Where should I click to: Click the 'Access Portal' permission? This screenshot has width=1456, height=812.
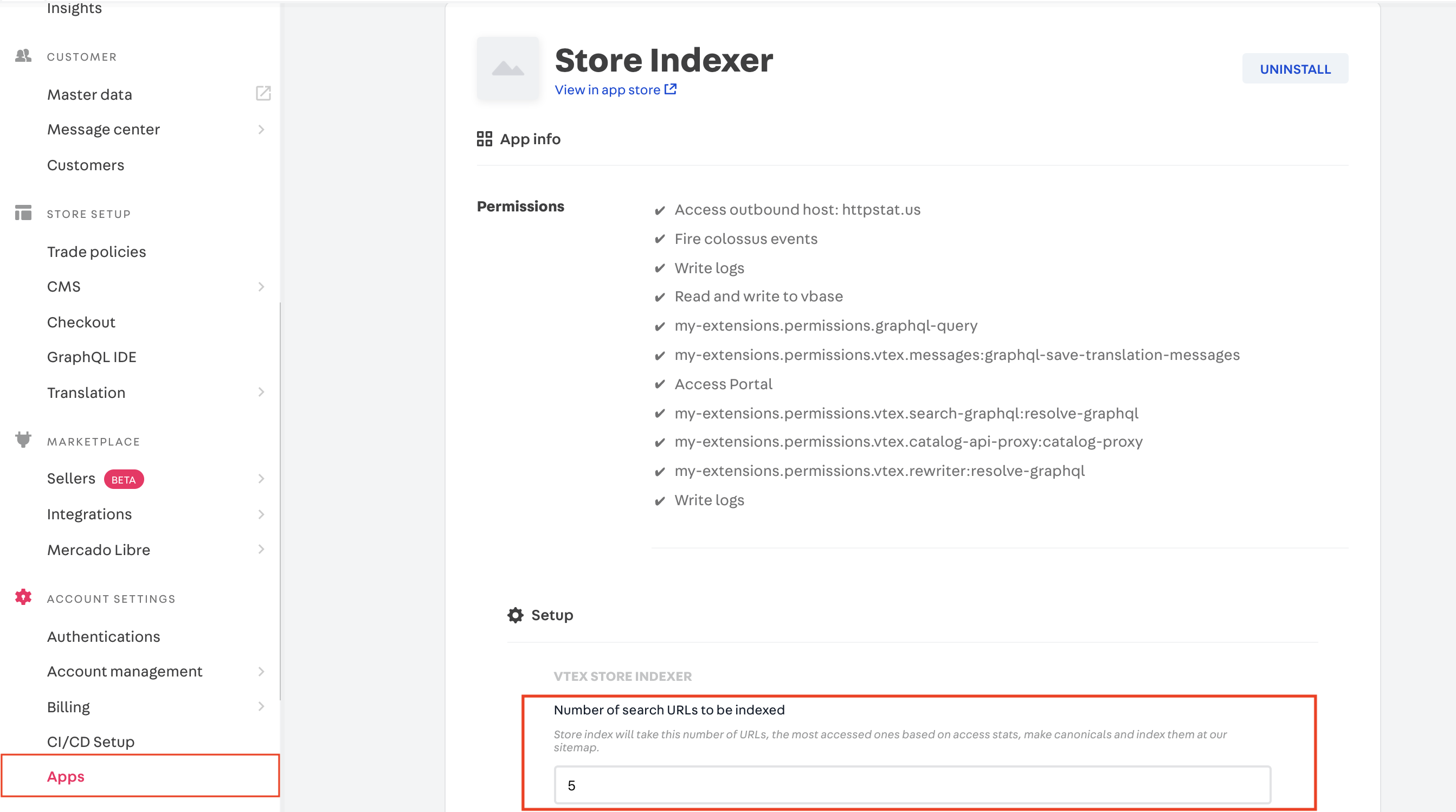pos(724,384)
